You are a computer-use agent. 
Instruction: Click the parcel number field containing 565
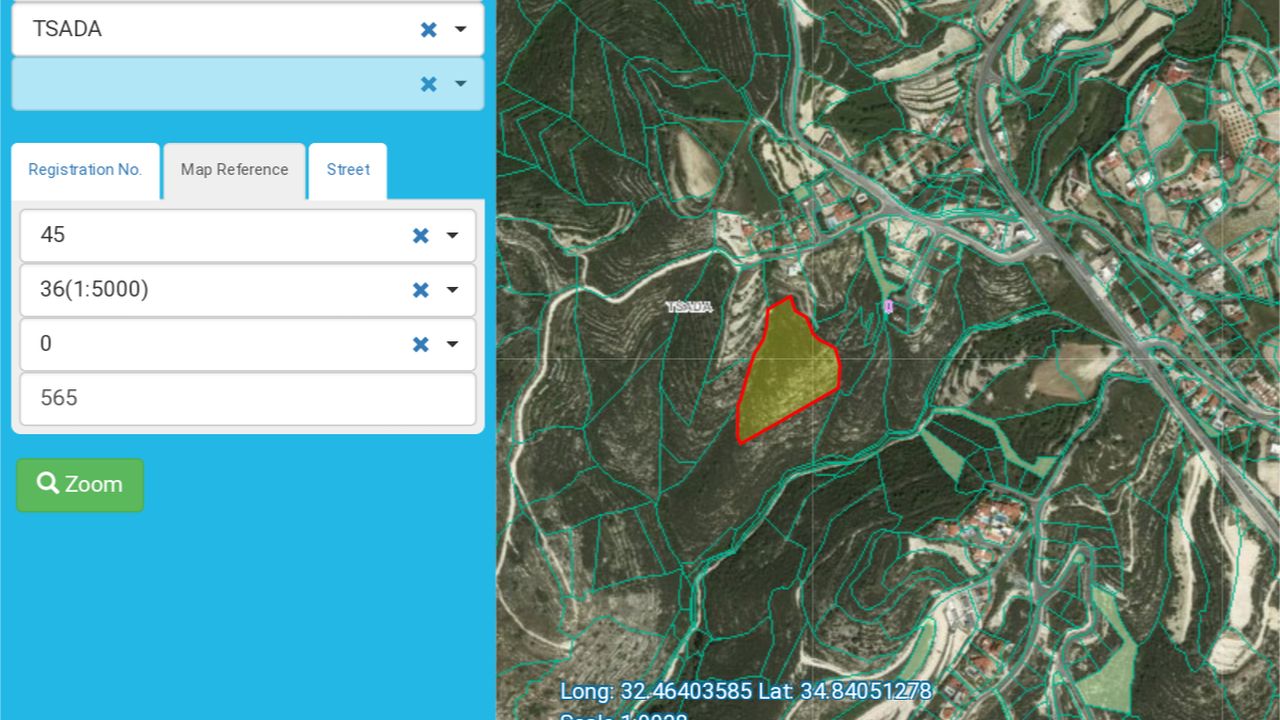pos(247,398)
